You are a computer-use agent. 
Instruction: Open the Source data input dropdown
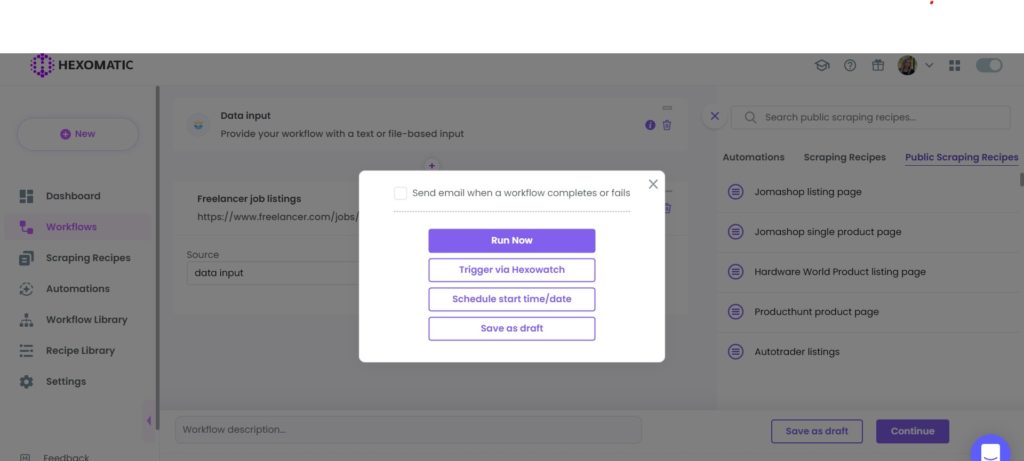[x=273, y=273]
